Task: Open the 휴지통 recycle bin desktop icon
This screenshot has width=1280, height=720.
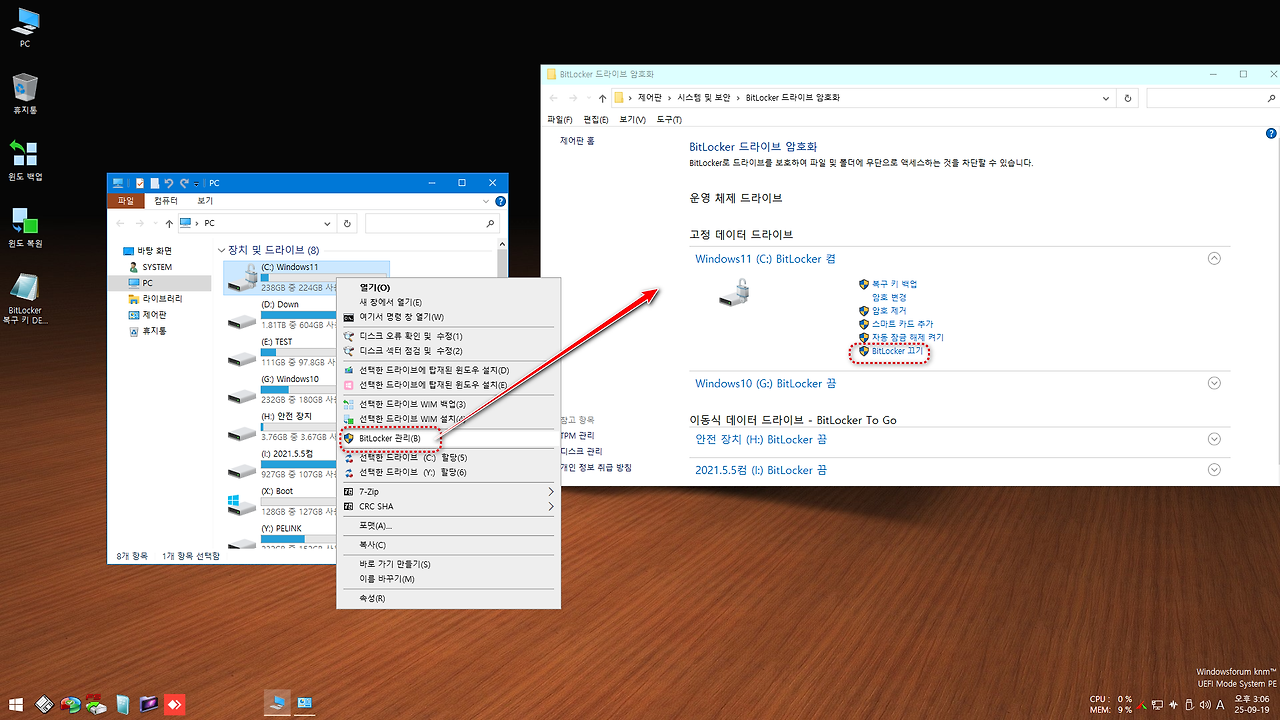Action: [x=25, y=93]
